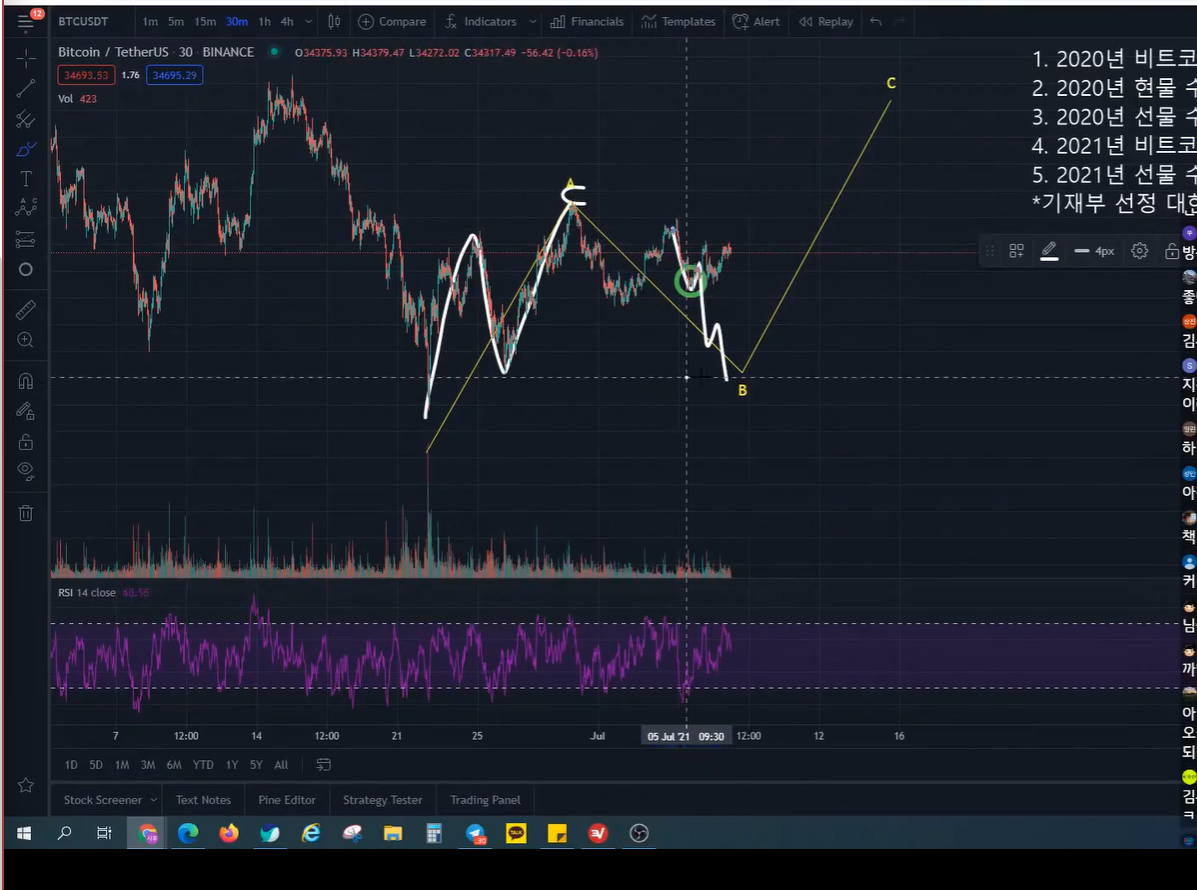Set range to 3M
1197x890 pixels.
[148, 765]
